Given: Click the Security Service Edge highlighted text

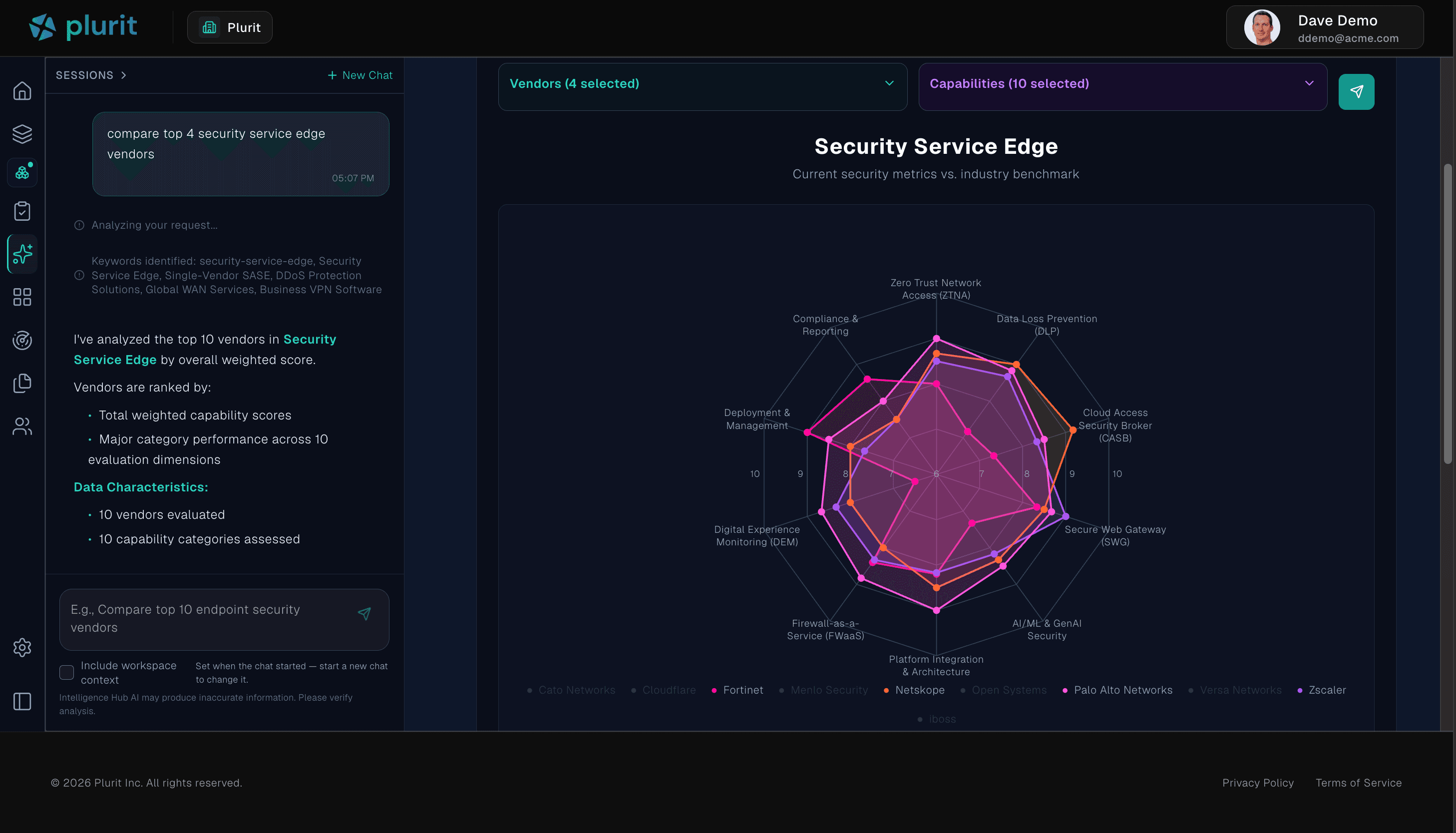Looking at the screenshot, I should [x=205, y=350].
